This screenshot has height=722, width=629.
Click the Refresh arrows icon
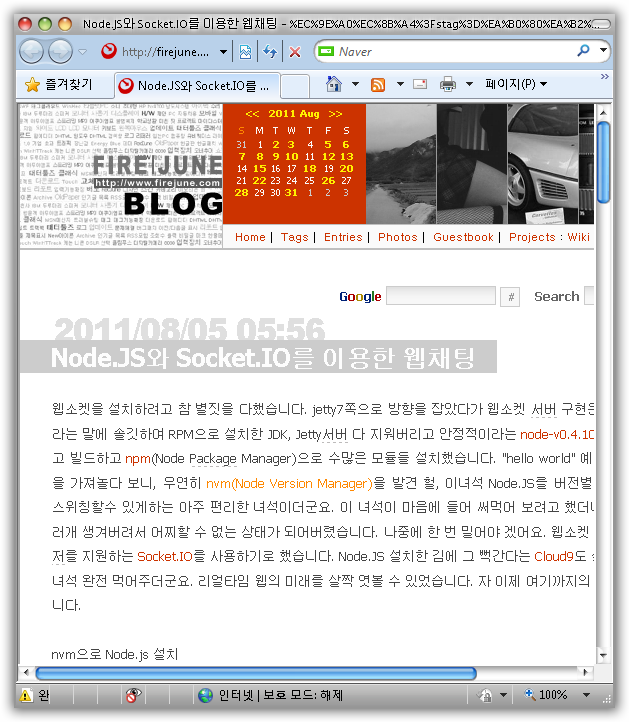(x=270, y=52)
